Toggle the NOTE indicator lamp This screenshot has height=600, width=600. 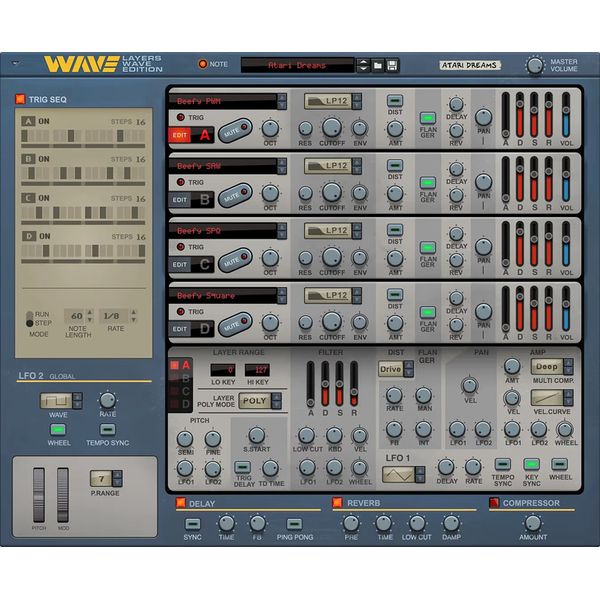202,64
